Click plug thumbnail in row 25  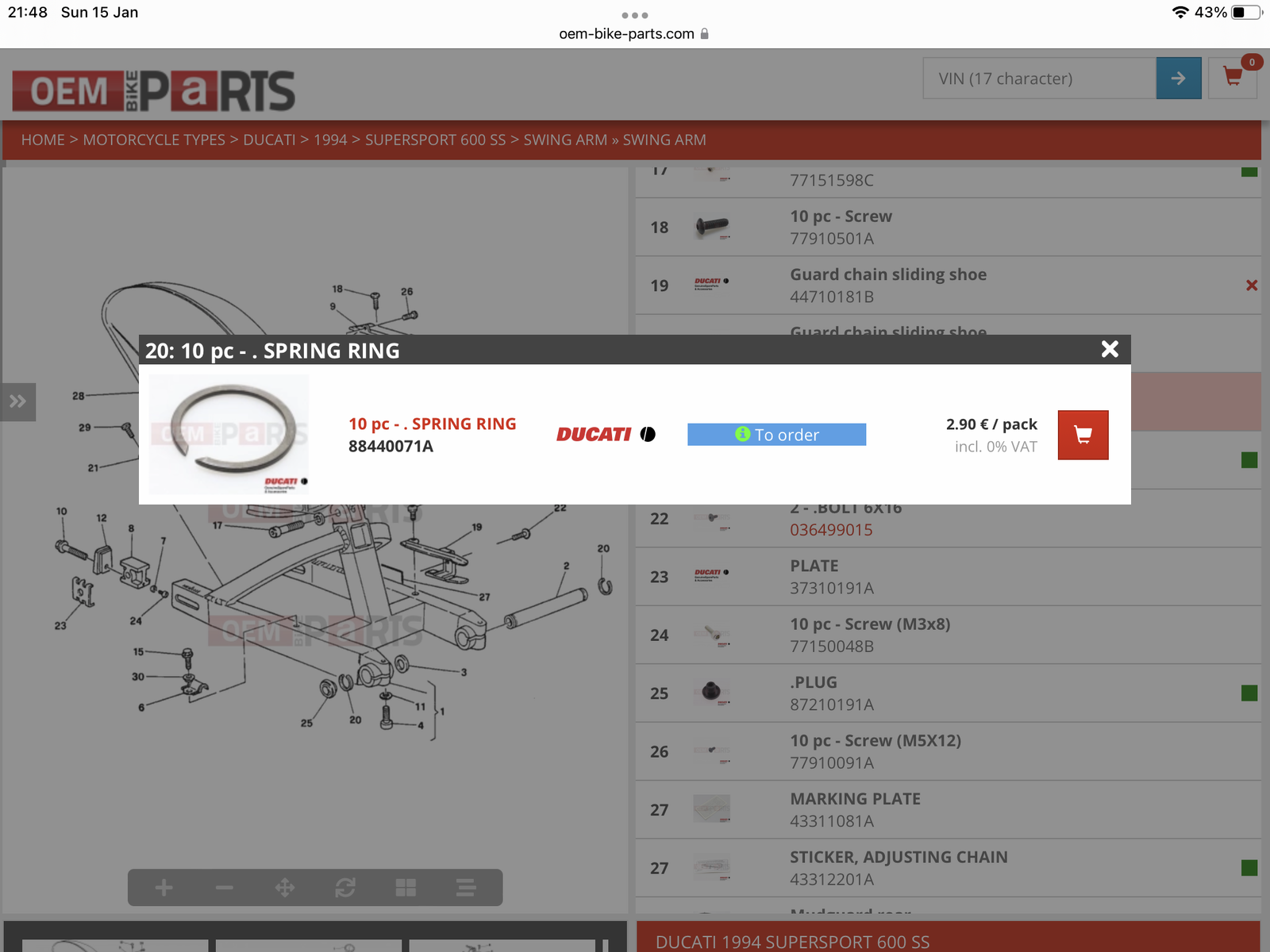[712, 693]
